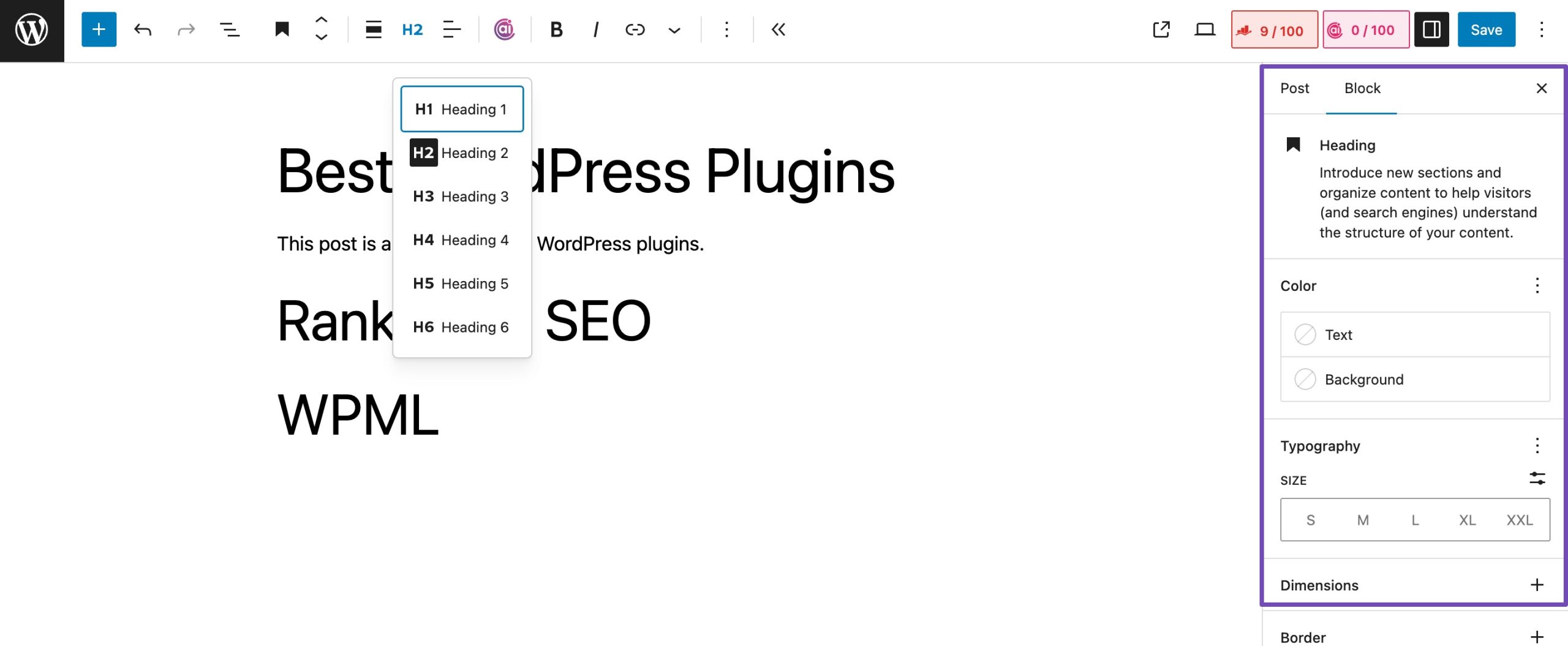Viewport: 1568px width, 646px height.
Task: Choose the Text color swatch
Action: (x=1415, y=334)
